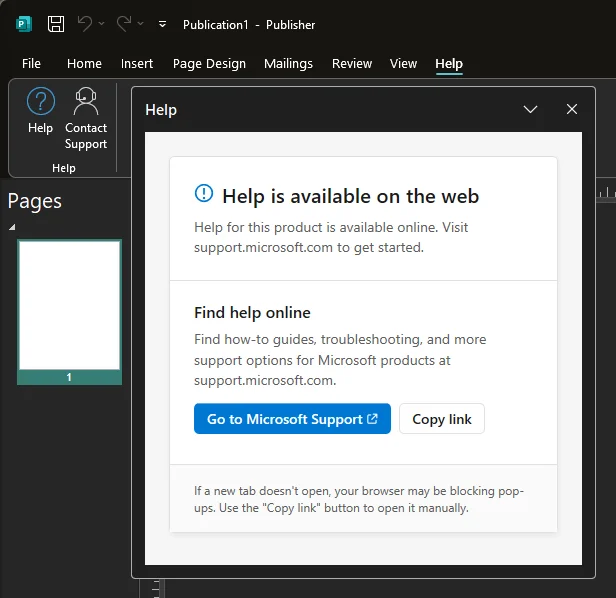Open the Mailings tab
The height and width of the screenshot is (598, 616).
288,64
